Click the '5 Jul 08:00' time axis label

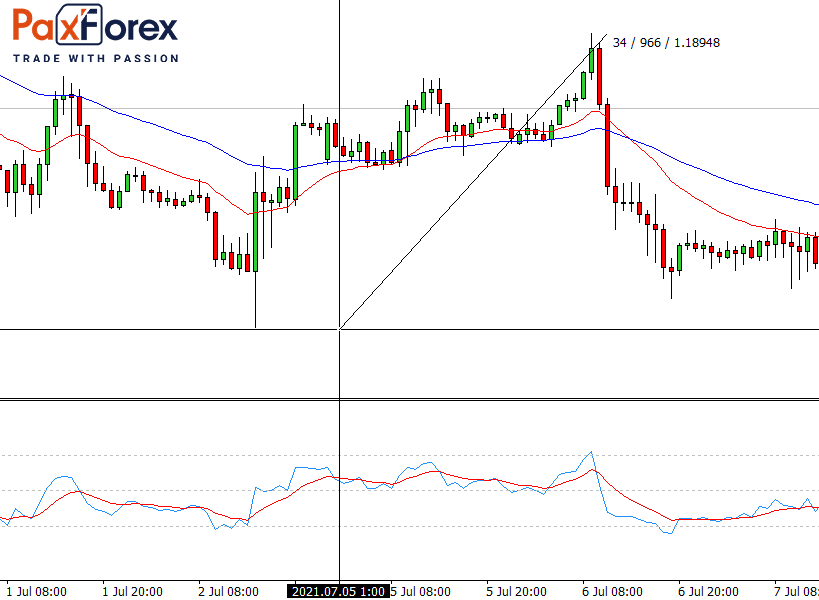coord(421,591)
